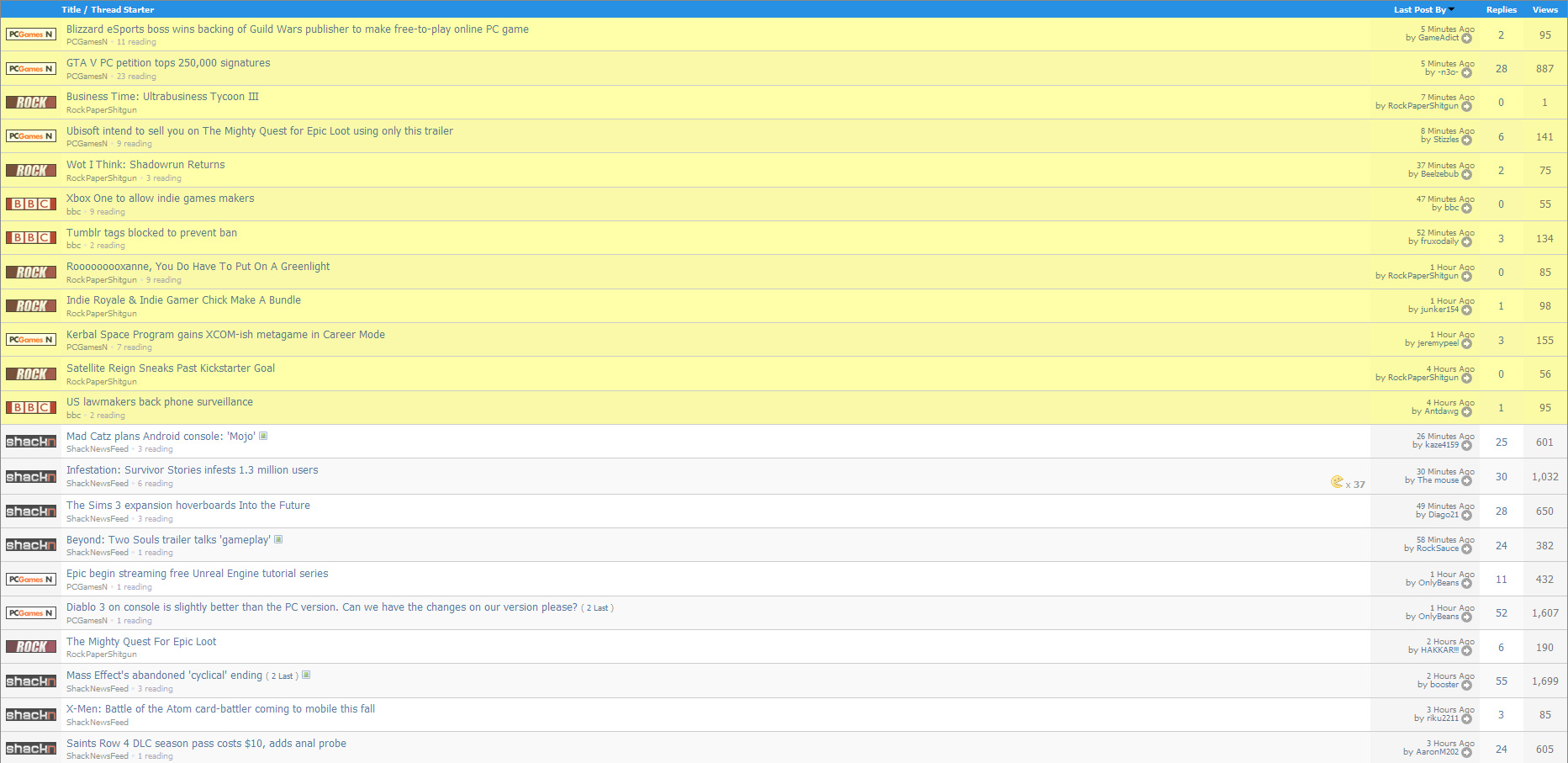
Task: Open the GTA V PC petition thread
Action: (x=168, y=62)
